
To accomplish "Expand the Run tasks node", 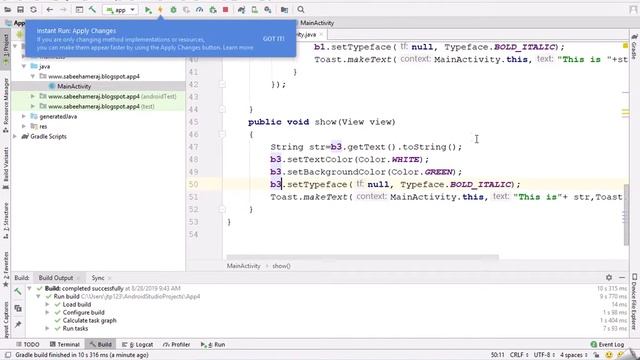I will (47, 328).
